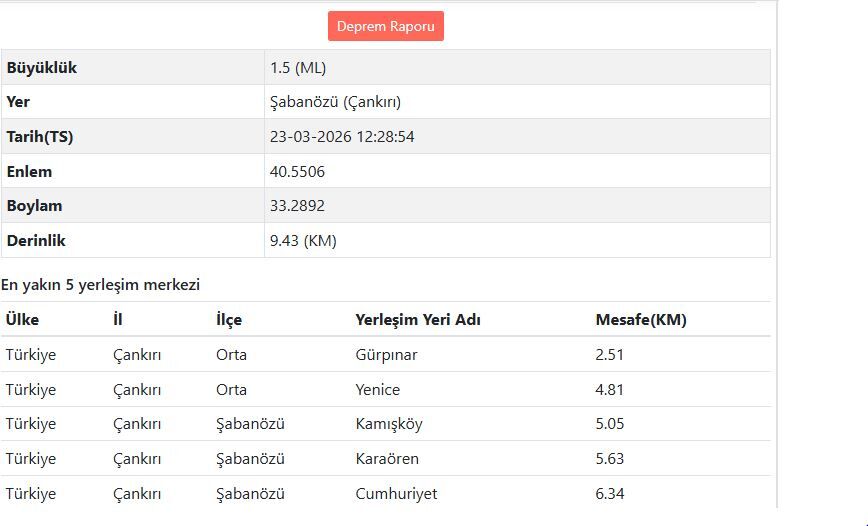Select the date value 23-03-2026 12:28:54
Image resolution: width=868 pixels, height=526 pixels.
342,137
